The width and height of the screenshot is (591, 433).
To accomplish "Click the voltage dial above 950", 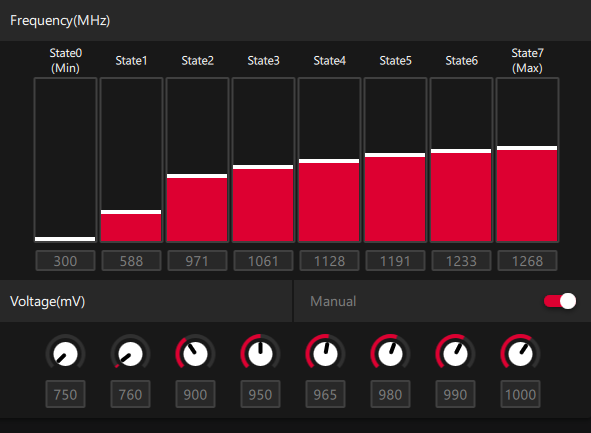I will point(260,354).
